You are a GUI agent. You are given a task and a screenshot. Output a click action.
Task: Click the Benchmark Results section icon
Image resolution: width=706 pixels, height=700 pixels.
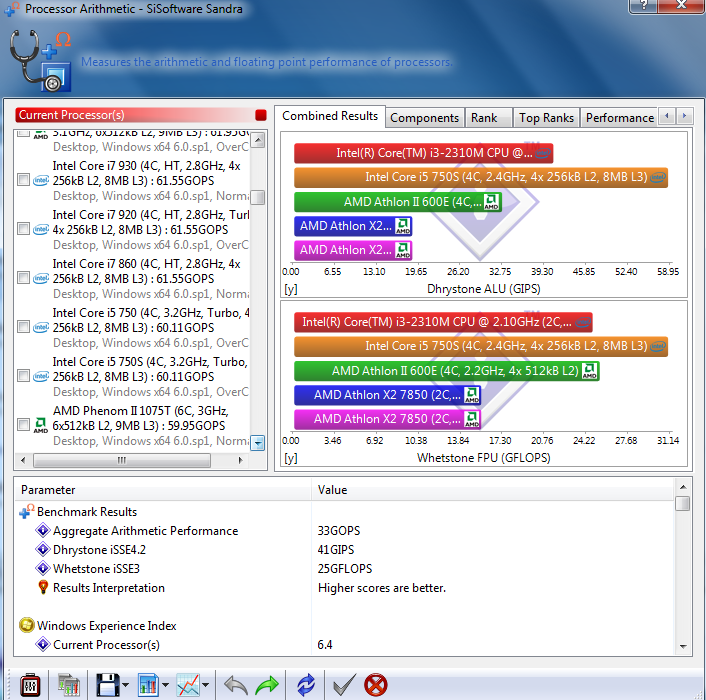[27, 511]
